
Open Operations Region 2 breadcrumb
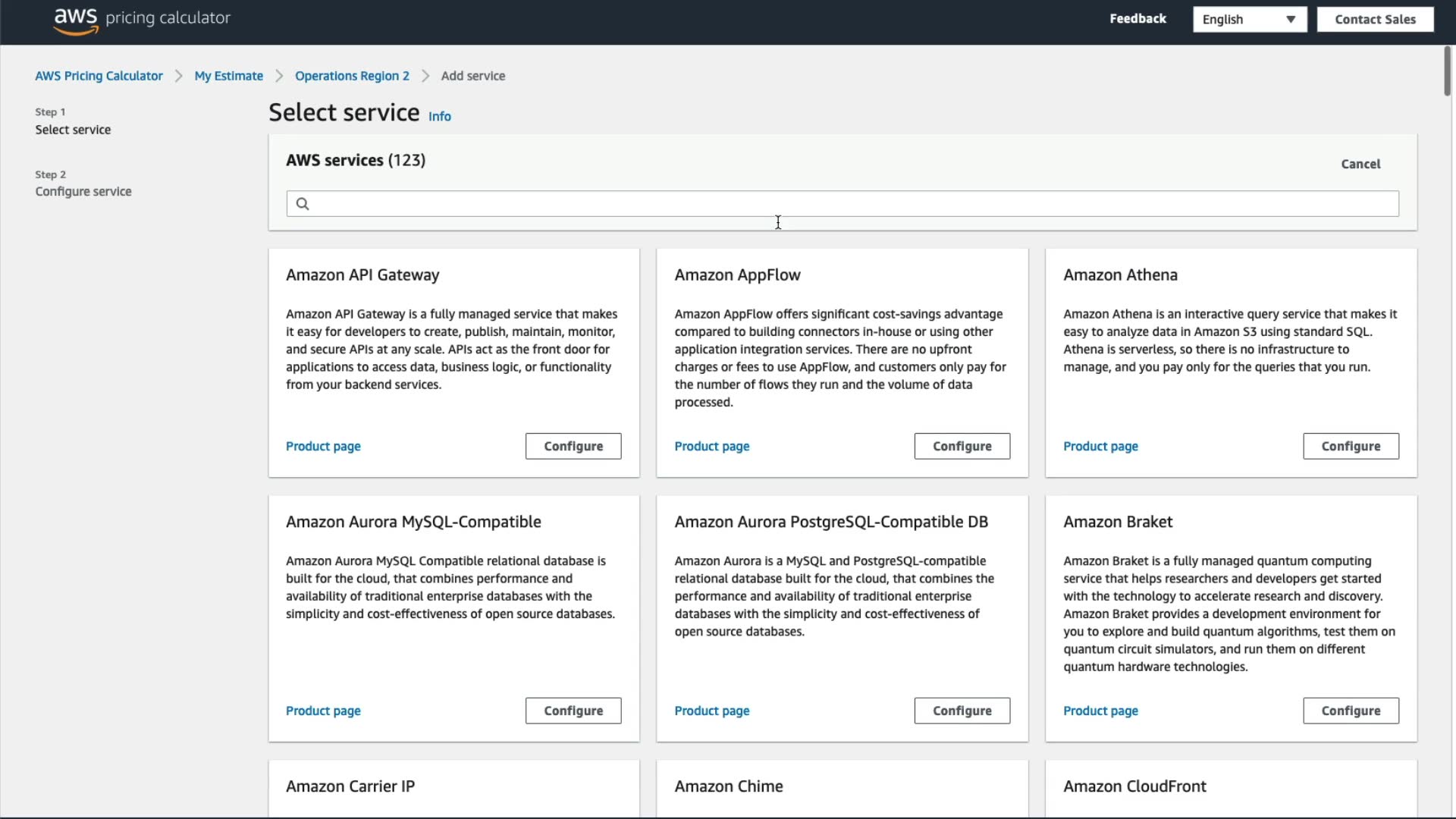(x=352, y=76)
